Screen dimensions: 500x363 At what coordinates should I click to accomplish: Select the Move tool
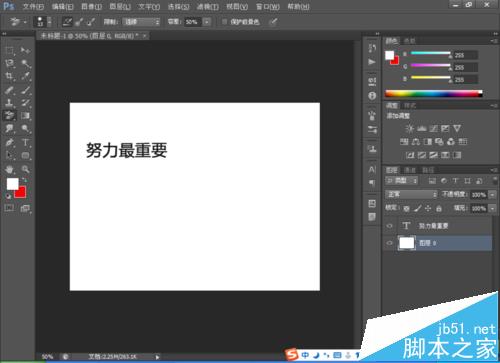tap(25, 51)
